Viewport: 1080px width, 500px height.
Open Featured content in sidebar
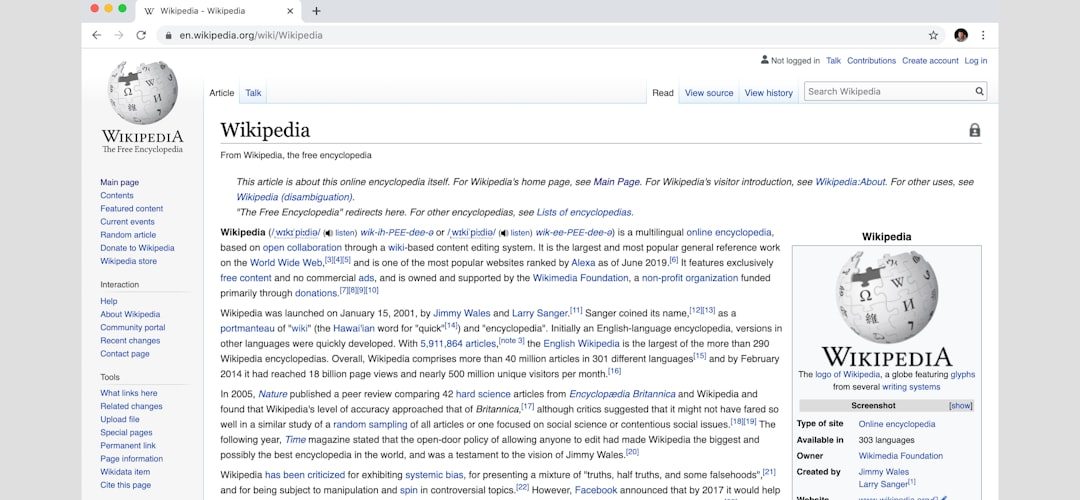click(x=132, y=209)
